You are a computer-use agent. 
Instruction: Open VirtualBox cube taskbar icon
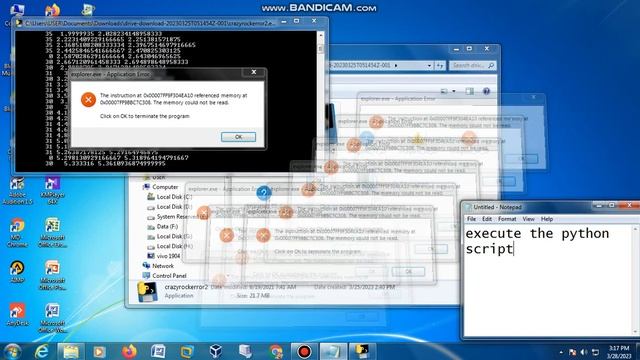pos(216,351)
